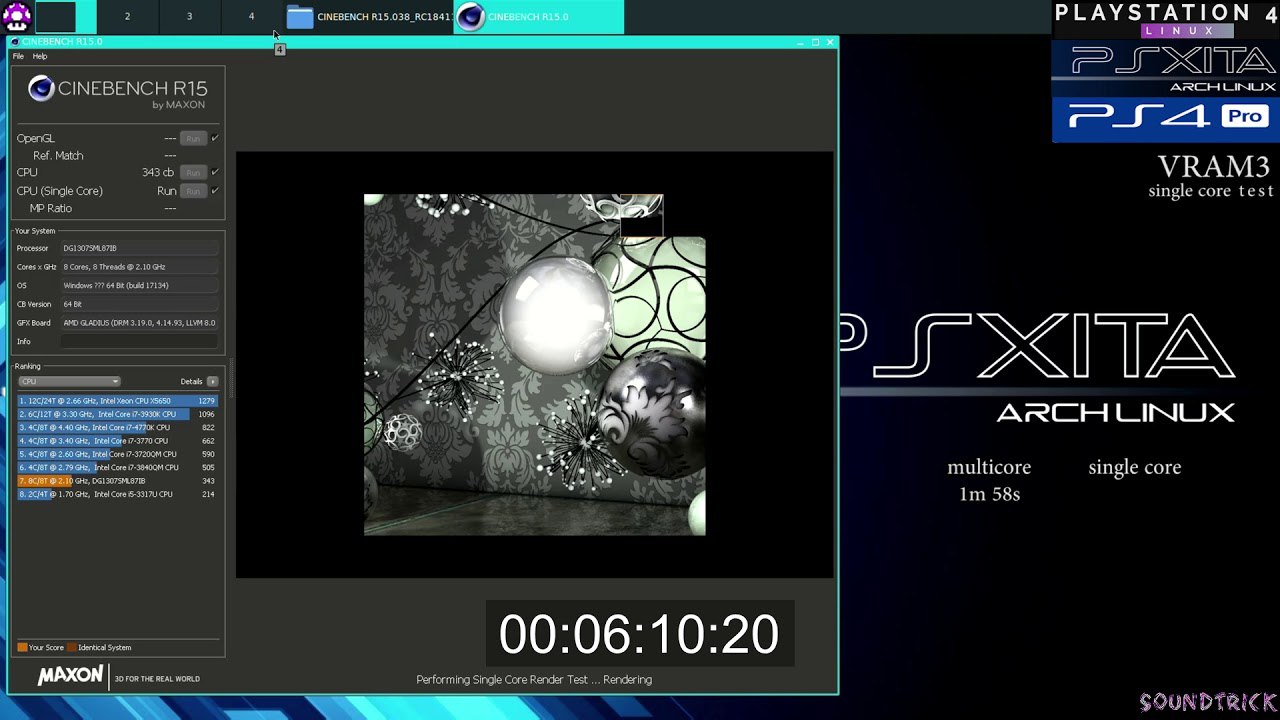
Task: Click the GFX Board value AMD GLADIUS
Action: (x=139, y=323)
